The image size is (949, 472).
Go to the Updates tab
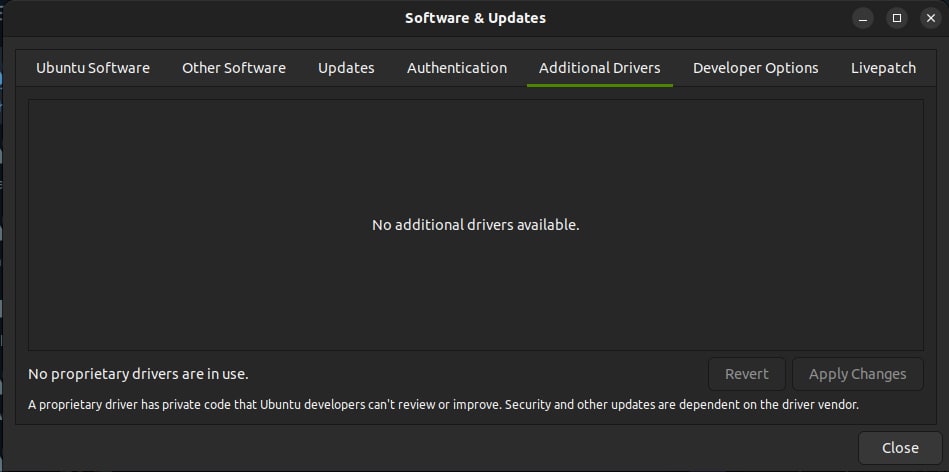[346, 68]
